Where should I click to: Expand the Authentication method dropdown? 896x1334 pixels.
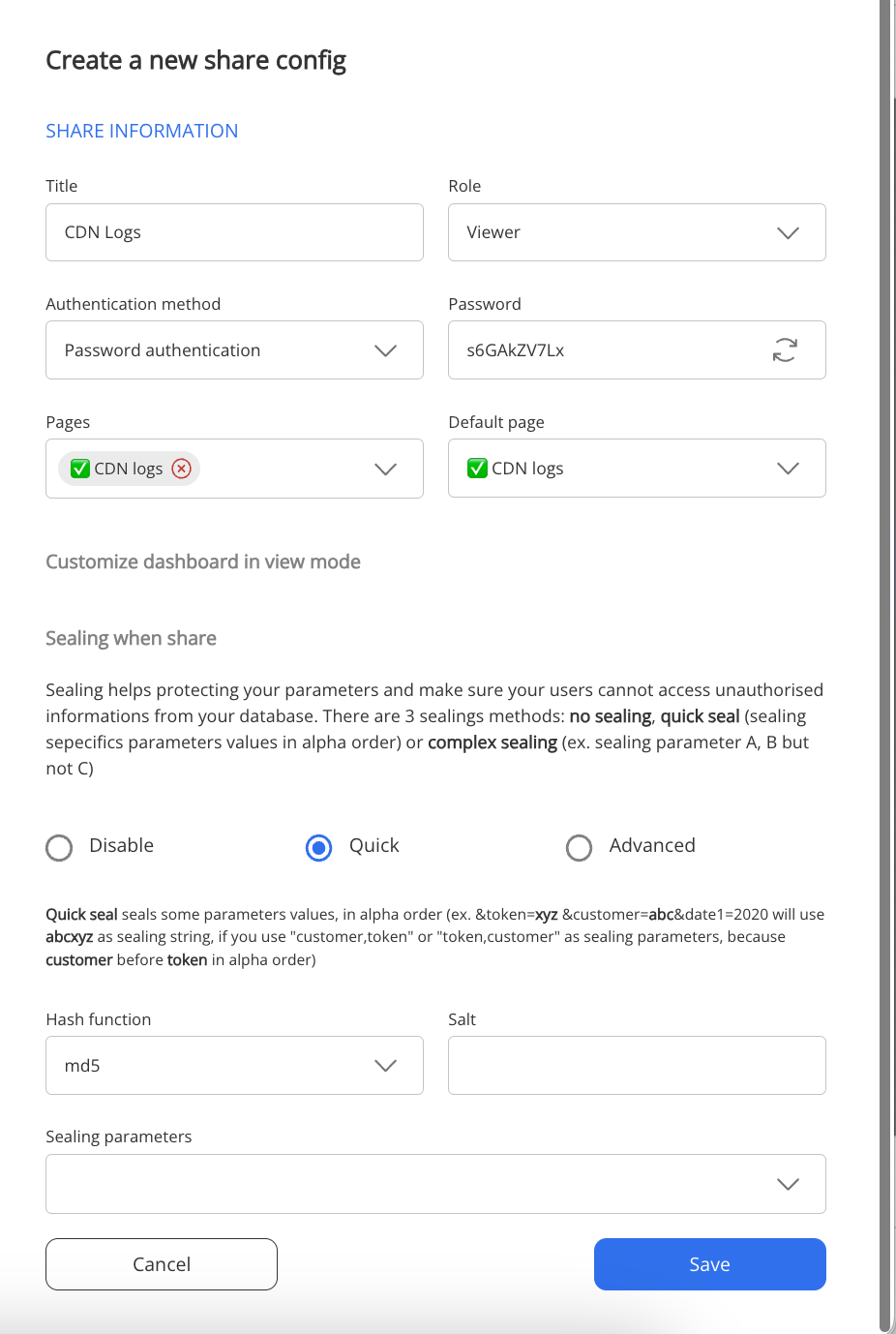[385, 350]
